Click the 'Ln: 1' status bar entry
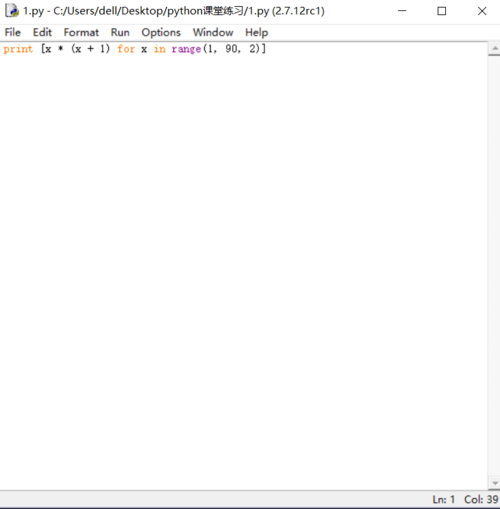 point(443,499)
